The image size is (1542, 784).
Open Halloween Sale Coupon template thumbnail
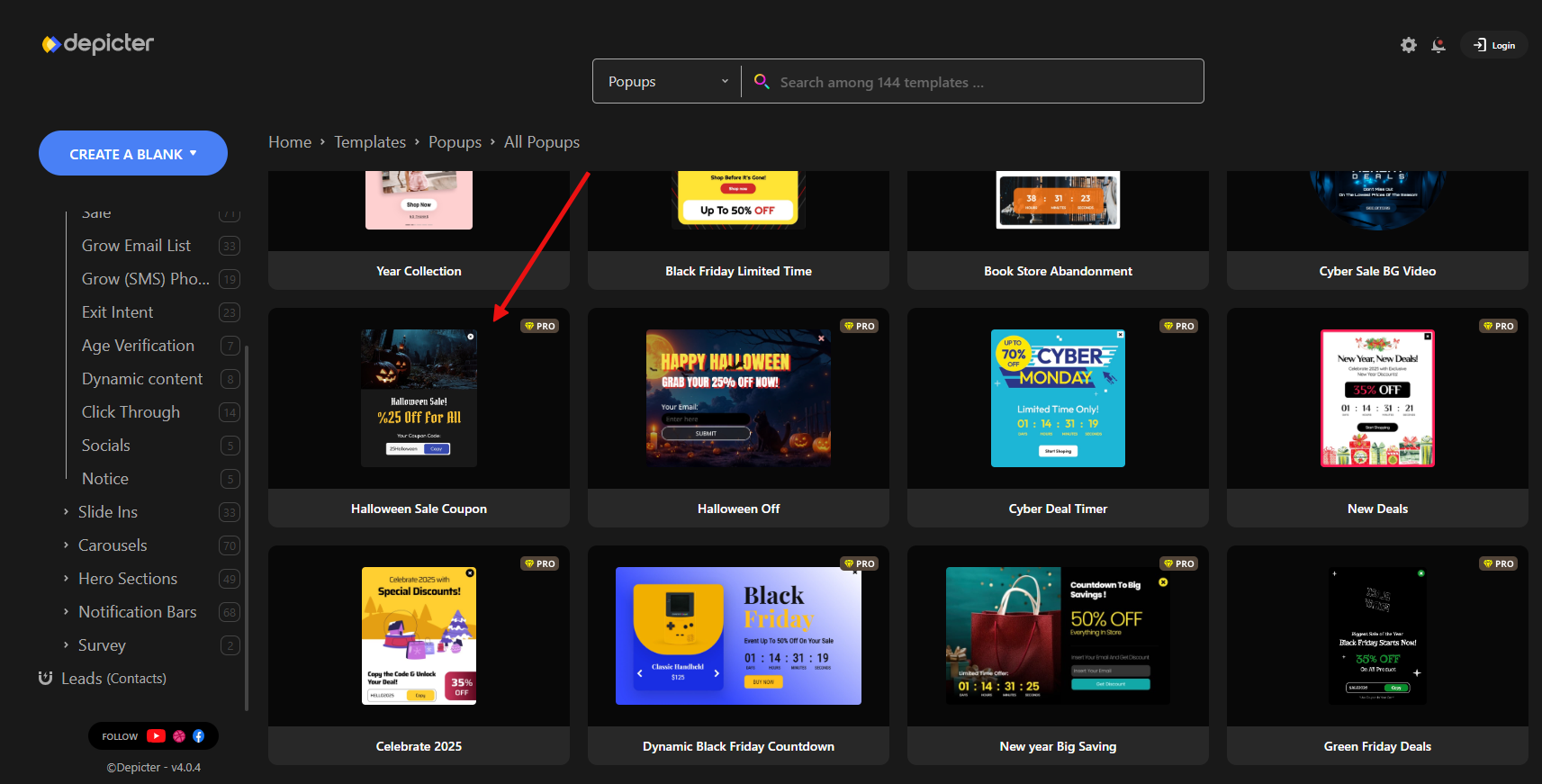click(419, 398)
